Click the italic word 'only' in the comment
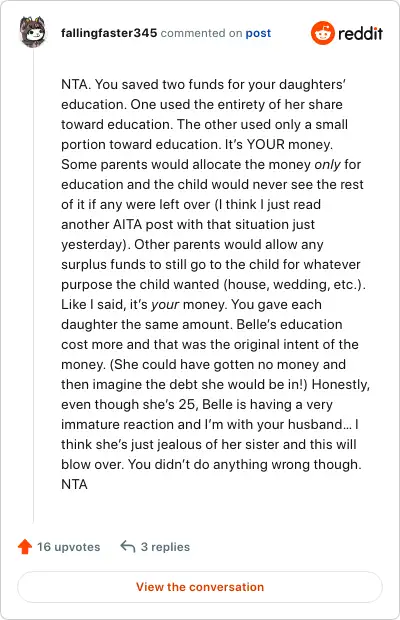Image resolution: width=400 pixels, height=620 pixels. pos(327,164)
